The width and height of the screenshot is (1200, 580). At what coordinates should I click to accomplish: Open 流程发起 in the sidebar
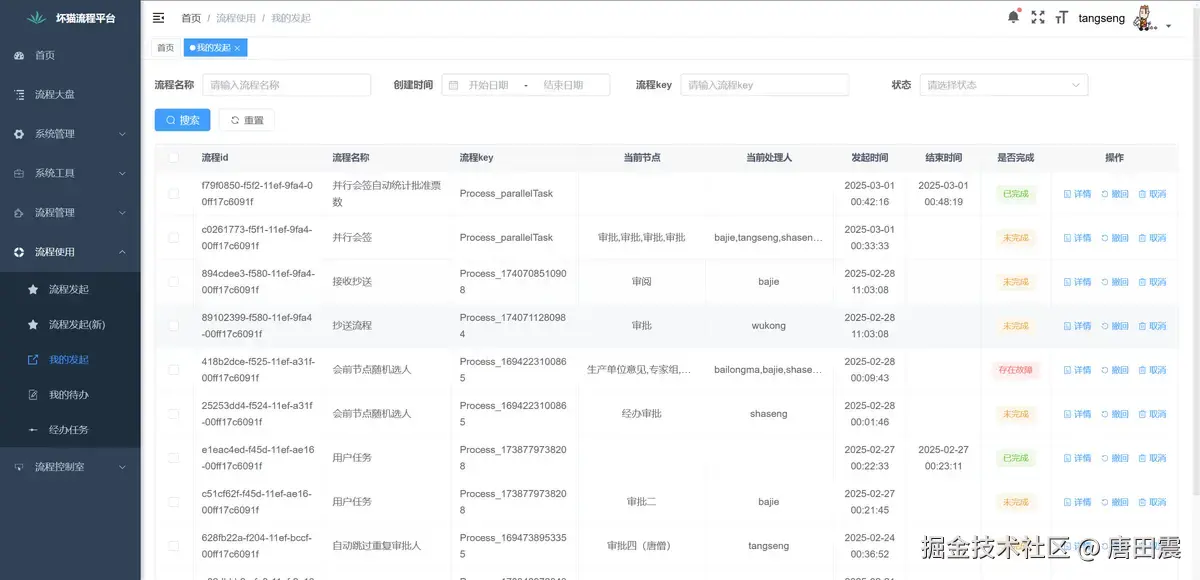pos(70,290)
